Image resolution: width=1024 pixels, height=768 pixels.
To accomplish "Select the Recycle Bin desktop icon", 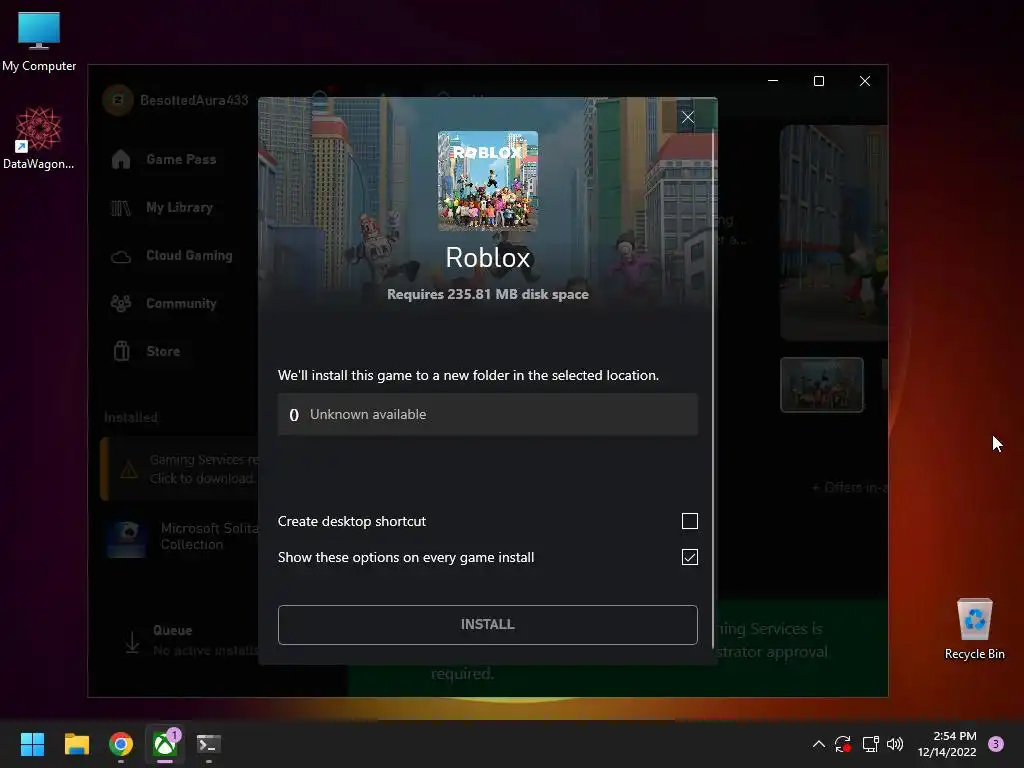I will pos(974,630).
